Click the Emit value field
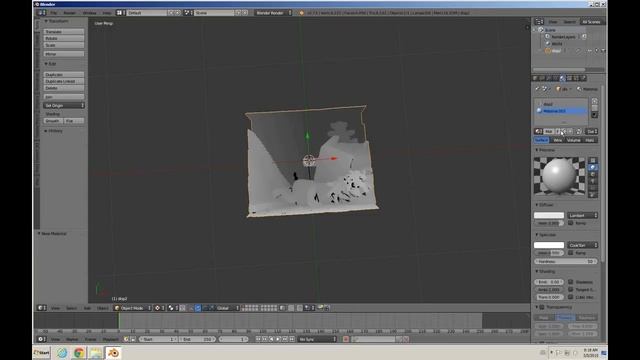Viewport: 640px width, 360px height. point(549,282)
